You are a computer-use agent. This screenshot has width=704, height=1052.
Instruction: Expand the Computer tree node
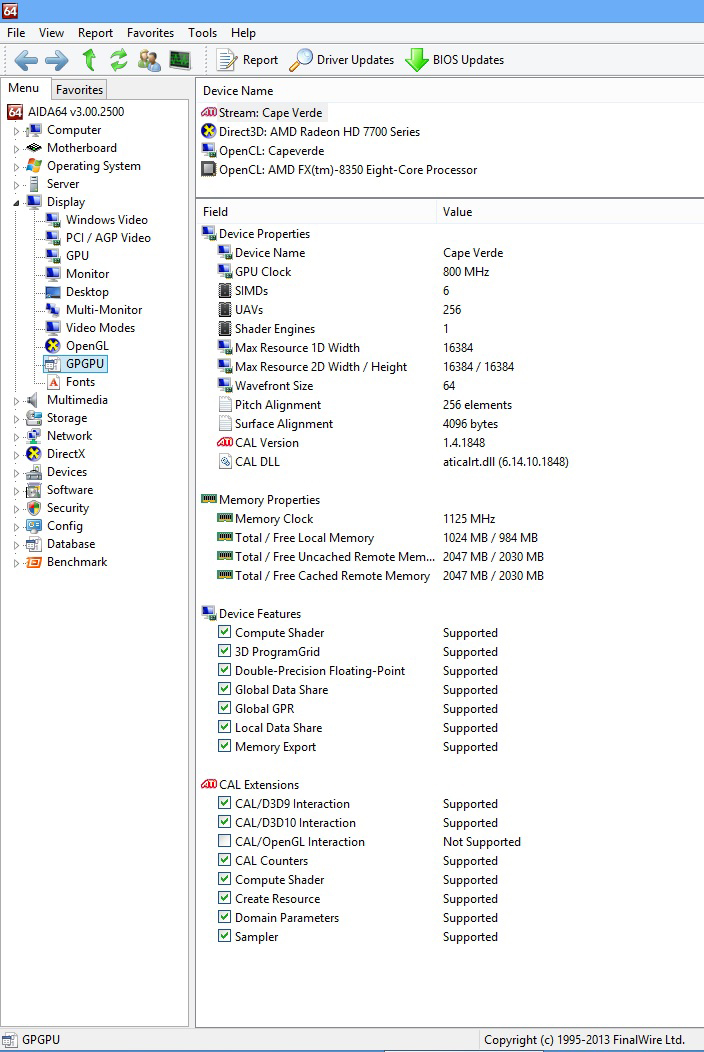[16, 131]
